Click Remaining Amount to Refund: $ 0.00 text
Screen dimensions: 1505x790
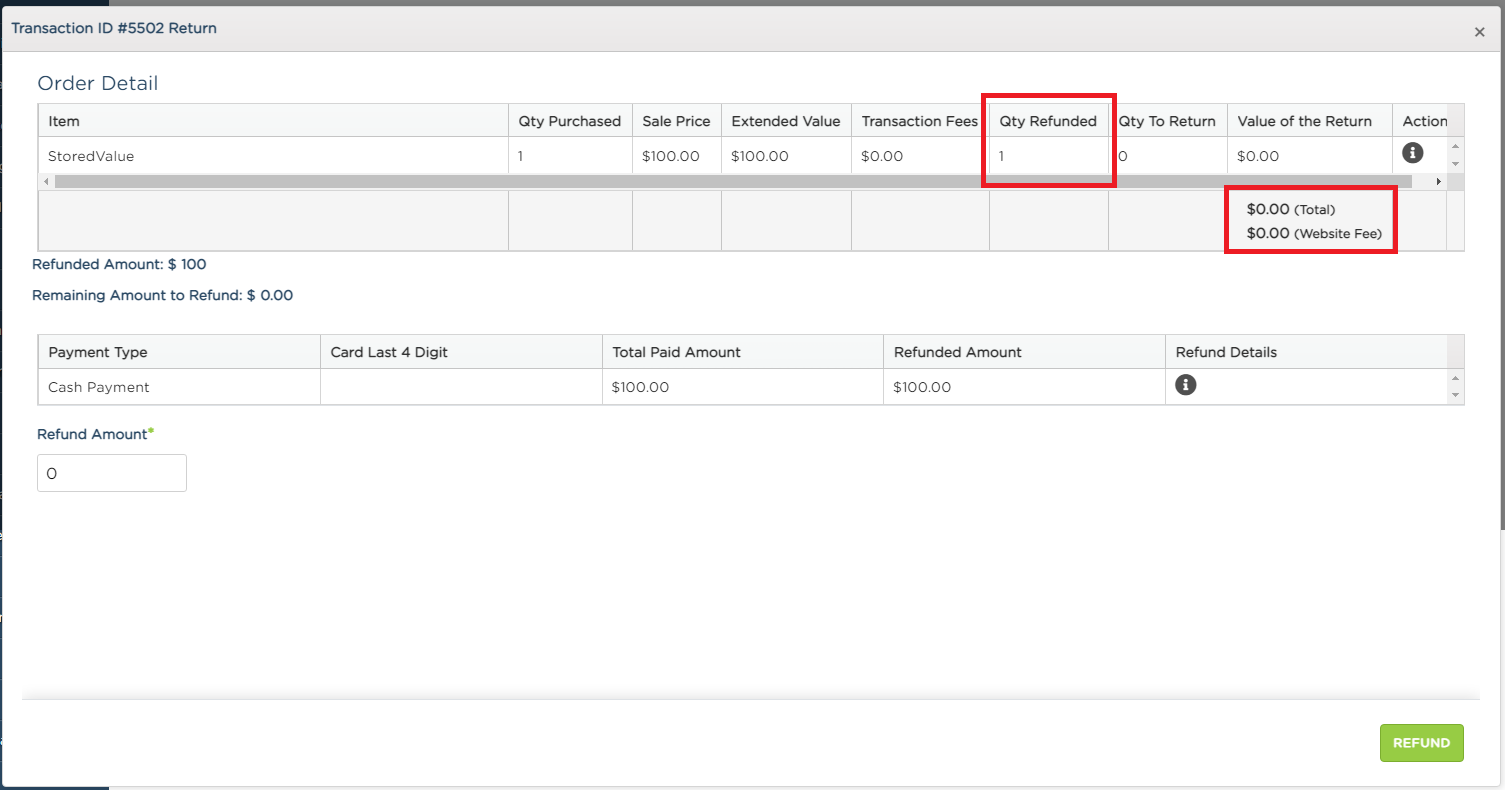[x=162, y=295]
